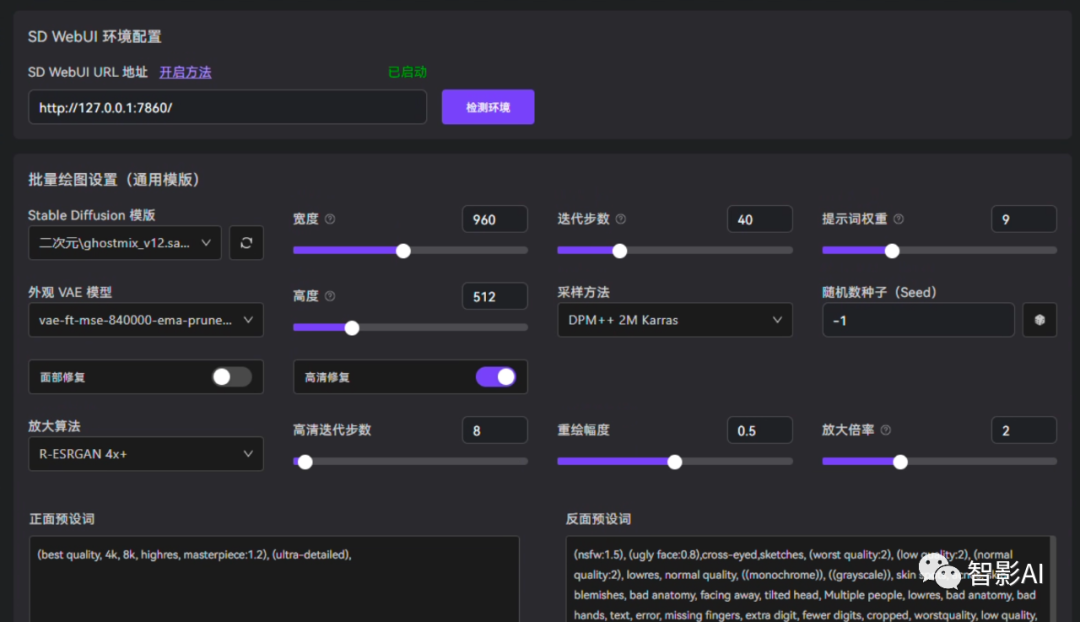1080x622 pixels.
Task: Show help icon next to 高度
Action: 330,296
